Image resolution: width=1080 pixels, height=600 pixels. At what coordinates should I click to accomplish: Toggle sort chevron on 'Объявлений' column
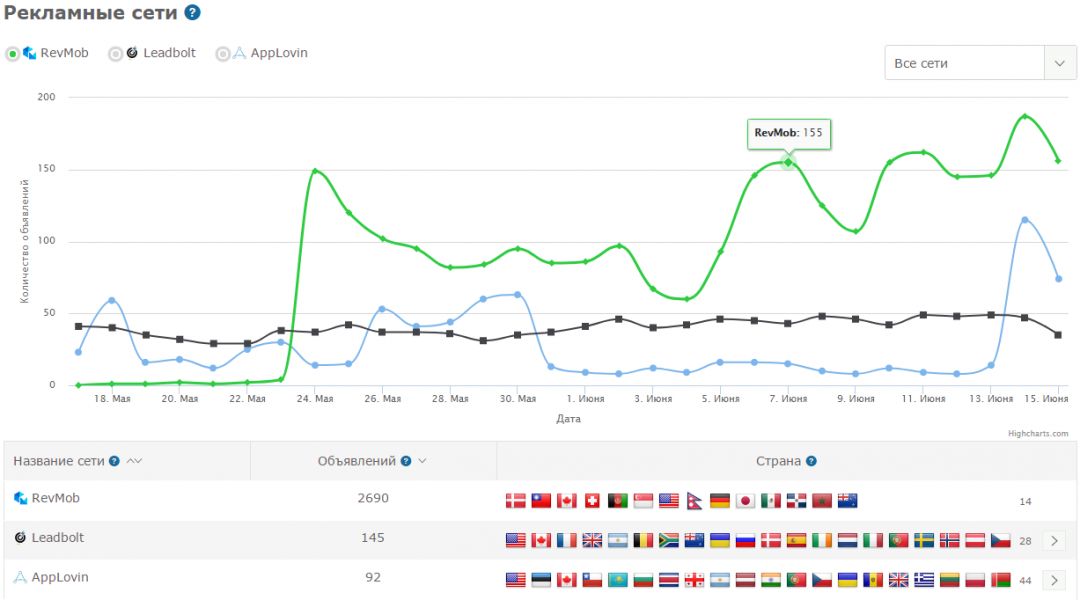click(x=422, y=461)
